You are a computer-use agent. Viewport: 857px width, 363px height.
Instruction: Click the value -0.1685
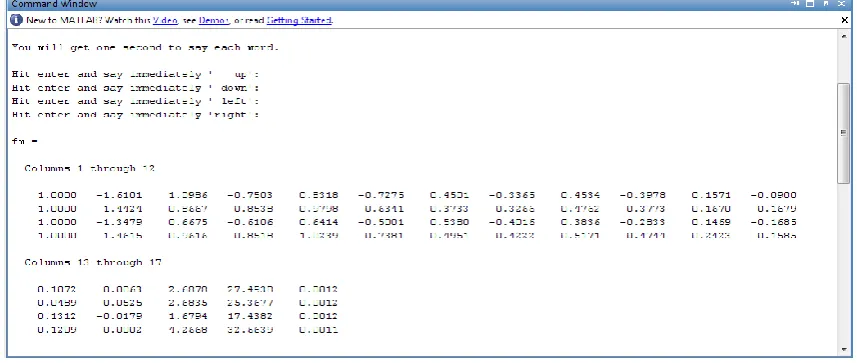[x=773, y=222]
